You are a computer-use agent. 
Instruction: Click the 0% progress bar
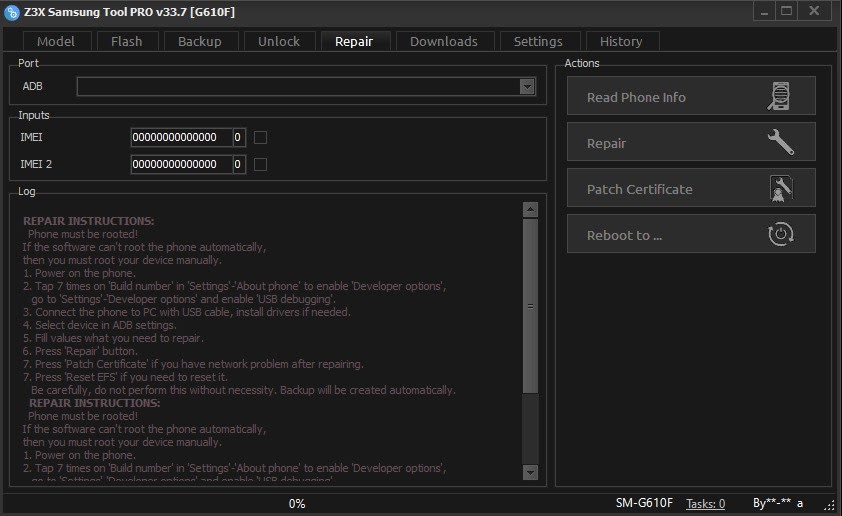point(297,504)
